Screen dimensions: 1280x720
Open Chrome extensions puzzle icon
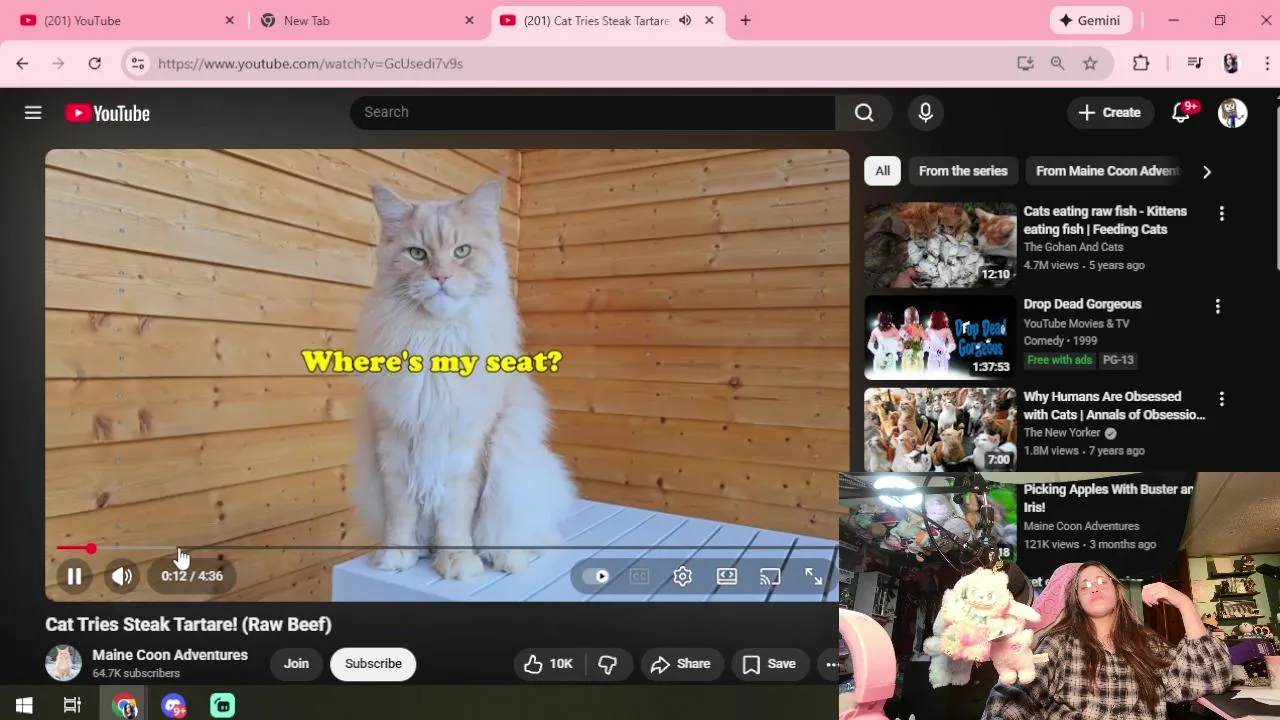1141,63
